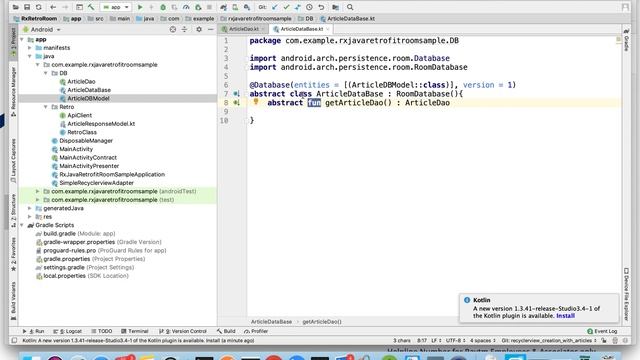Open the Version Control tool window tab

coord(182,331)
